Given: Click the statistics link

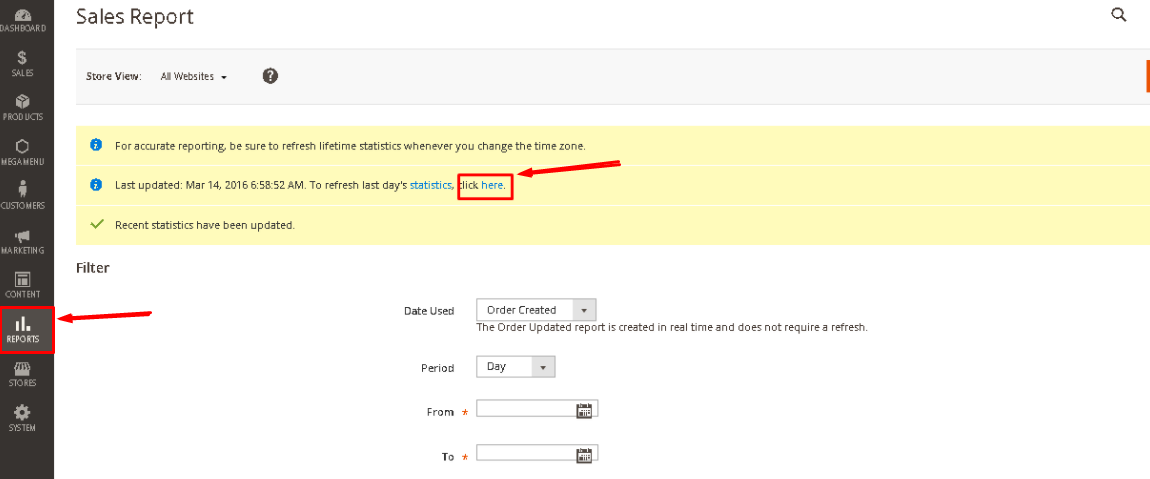Looking at the screenshot, I should (431, 186).
